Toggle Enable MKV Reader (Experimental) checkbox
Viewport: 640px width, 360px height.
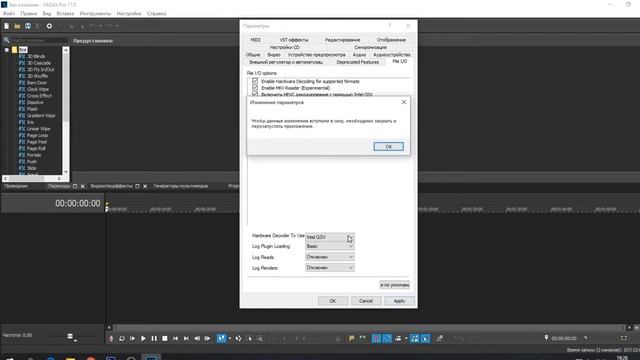click(x=255, y=88)
